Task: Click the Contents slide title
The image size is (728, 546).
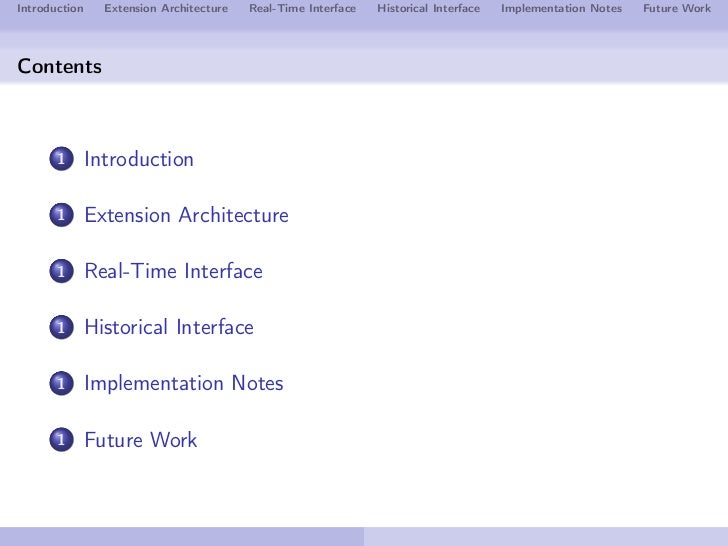Action: pos(59,66)
